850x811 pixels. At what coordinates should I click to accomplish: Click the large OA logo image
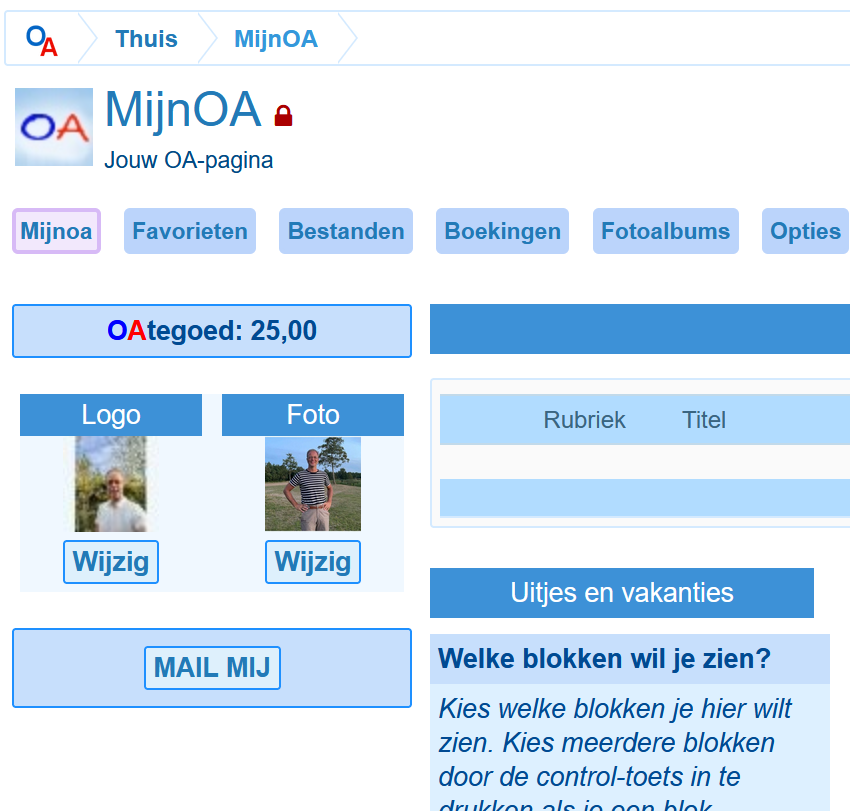(54, 127)
